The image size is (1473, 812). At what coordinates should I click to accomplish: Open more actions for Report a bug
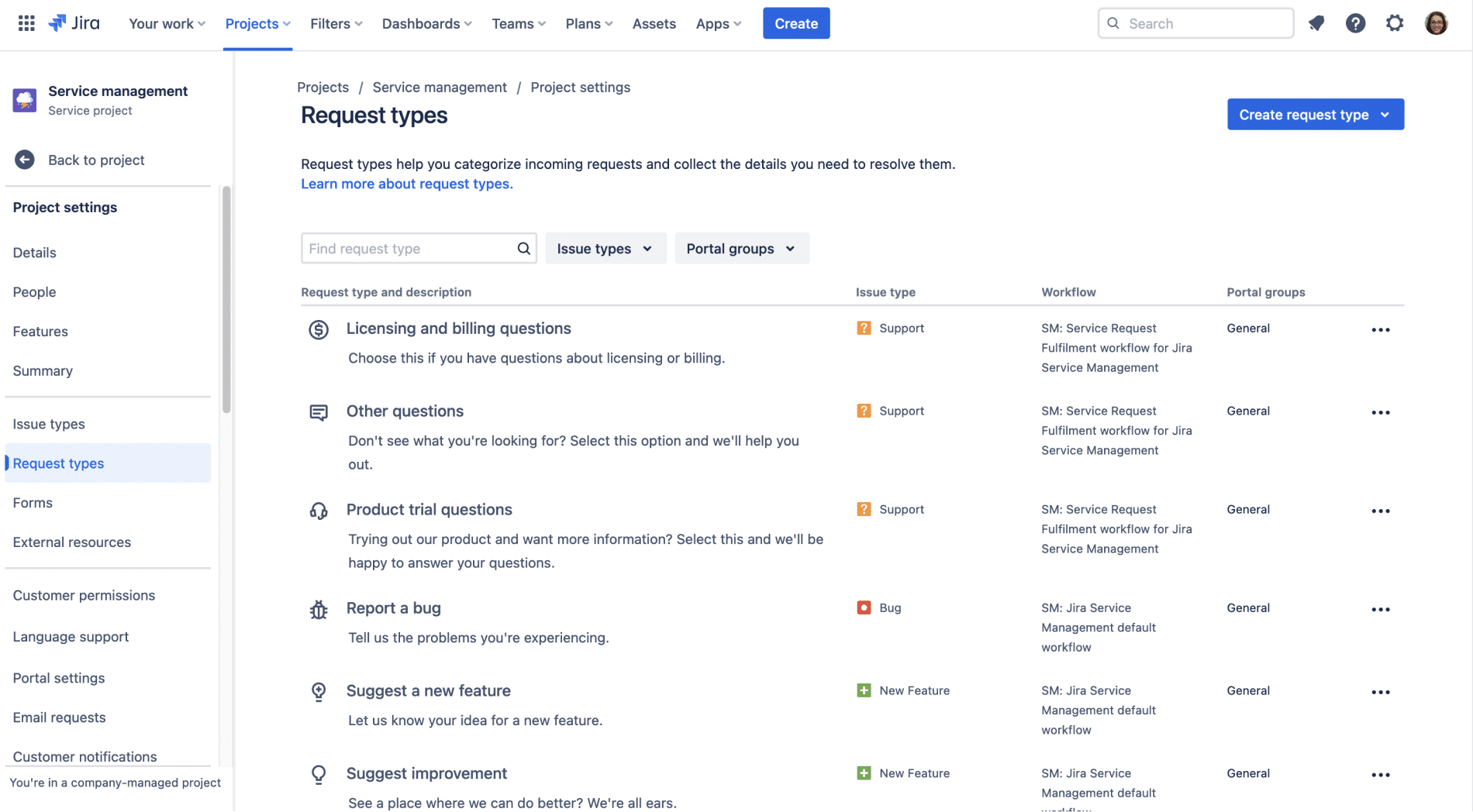click(x=1381, y=610)
